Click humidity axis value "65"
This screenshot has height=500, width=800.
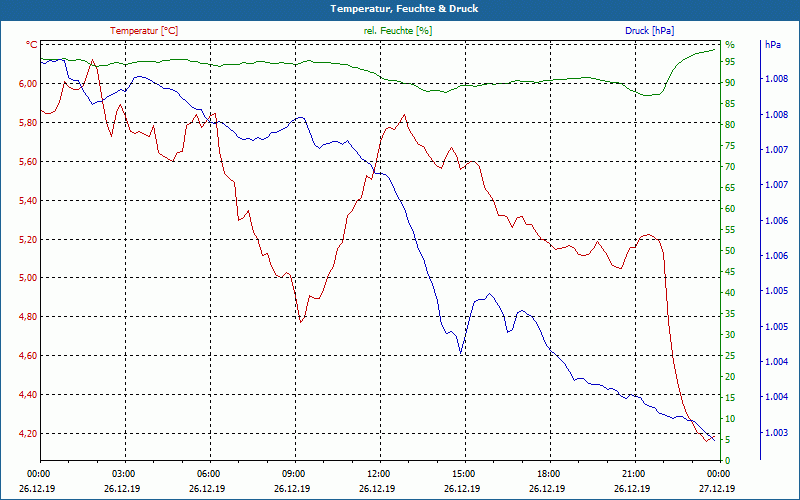point(730,188)
